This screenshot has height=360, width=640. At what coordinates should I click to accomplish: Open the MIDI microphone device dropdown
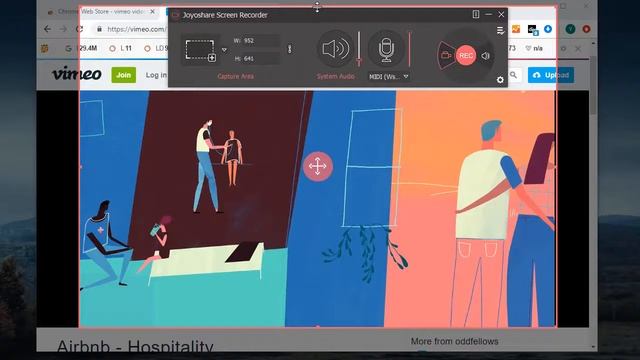[x=389, y=77]
